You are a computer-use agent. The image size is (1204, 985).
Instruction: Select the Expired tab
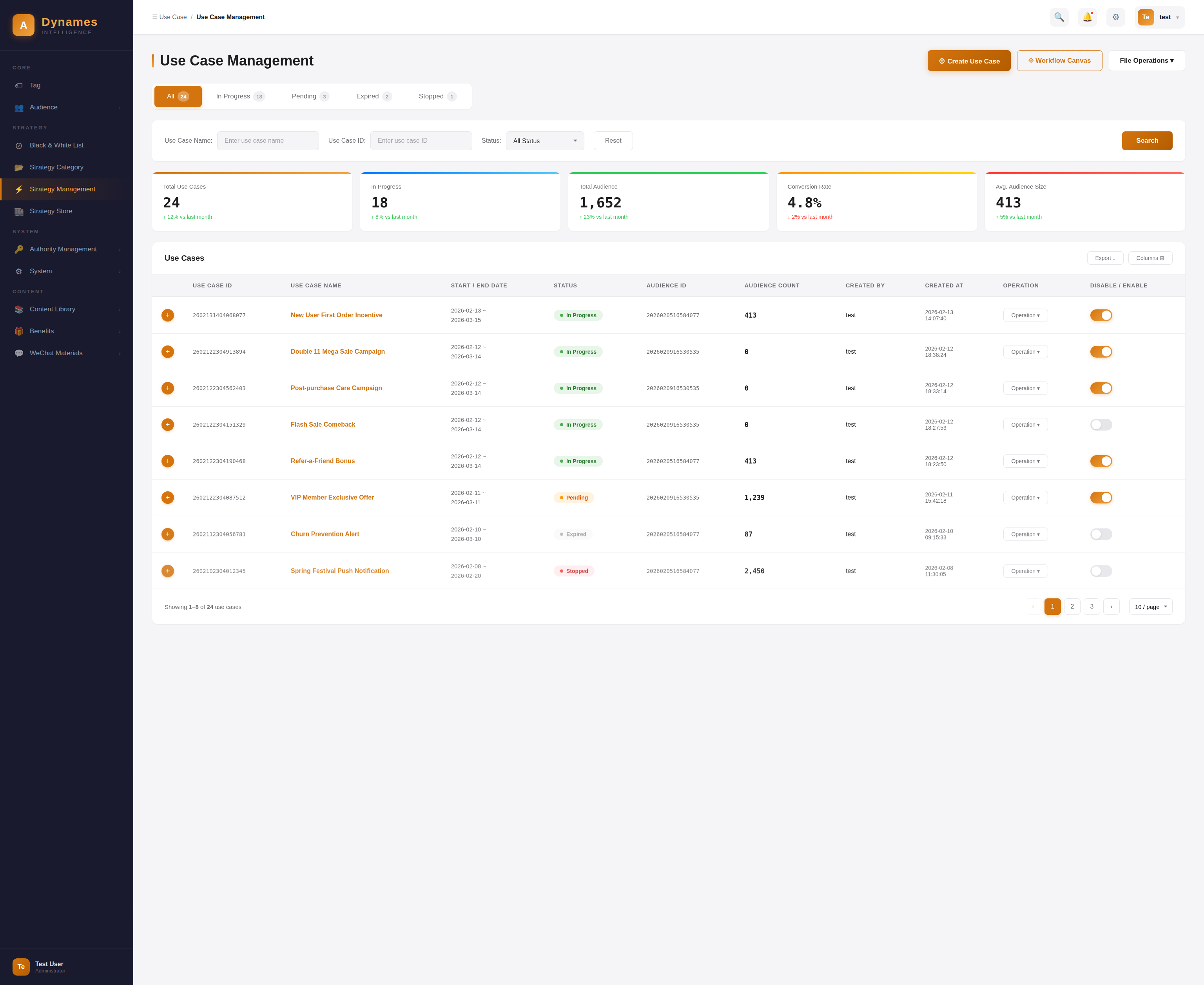coord(373,96)
